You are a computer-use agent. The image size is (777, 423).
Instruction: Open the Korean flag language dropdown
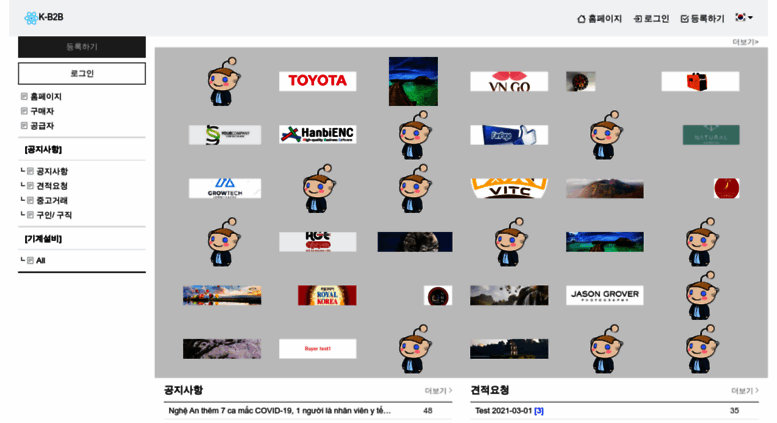(744, 17)
